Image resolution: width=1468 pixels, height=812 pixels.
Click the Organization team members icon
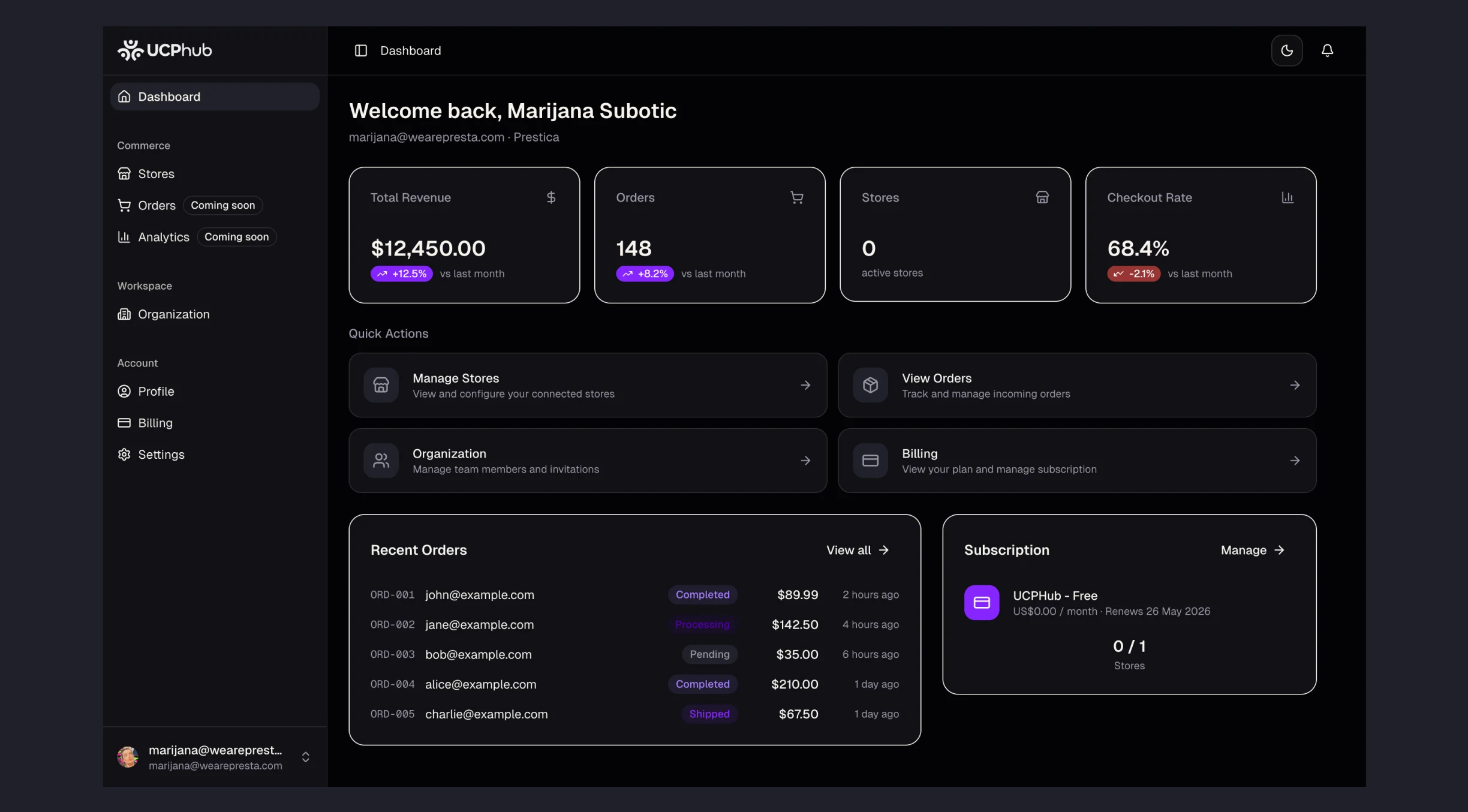pyautogui.click(x=381, y=461)
